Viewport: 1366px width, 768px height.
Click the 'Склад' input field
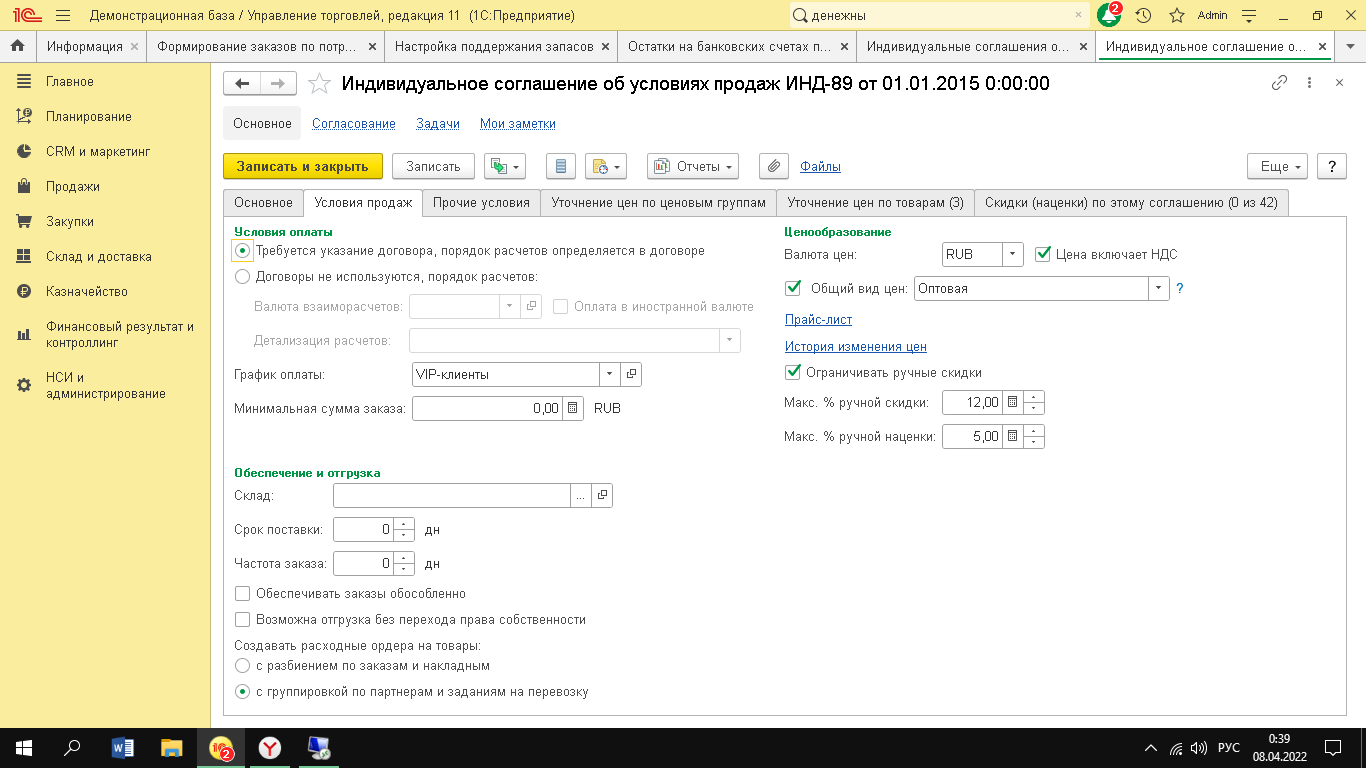point(451,495)
